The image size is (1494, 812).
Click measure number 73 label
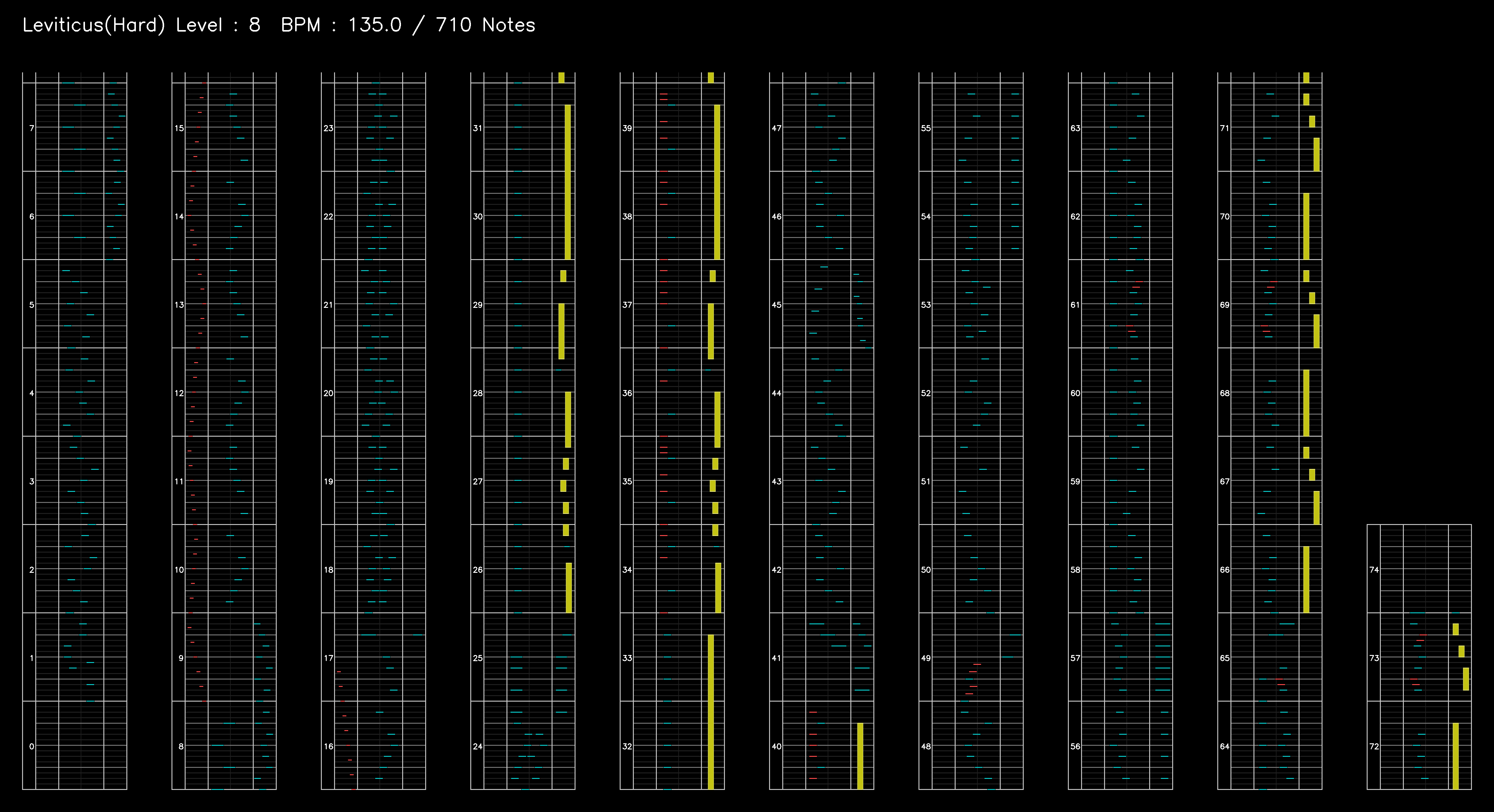1374,658
